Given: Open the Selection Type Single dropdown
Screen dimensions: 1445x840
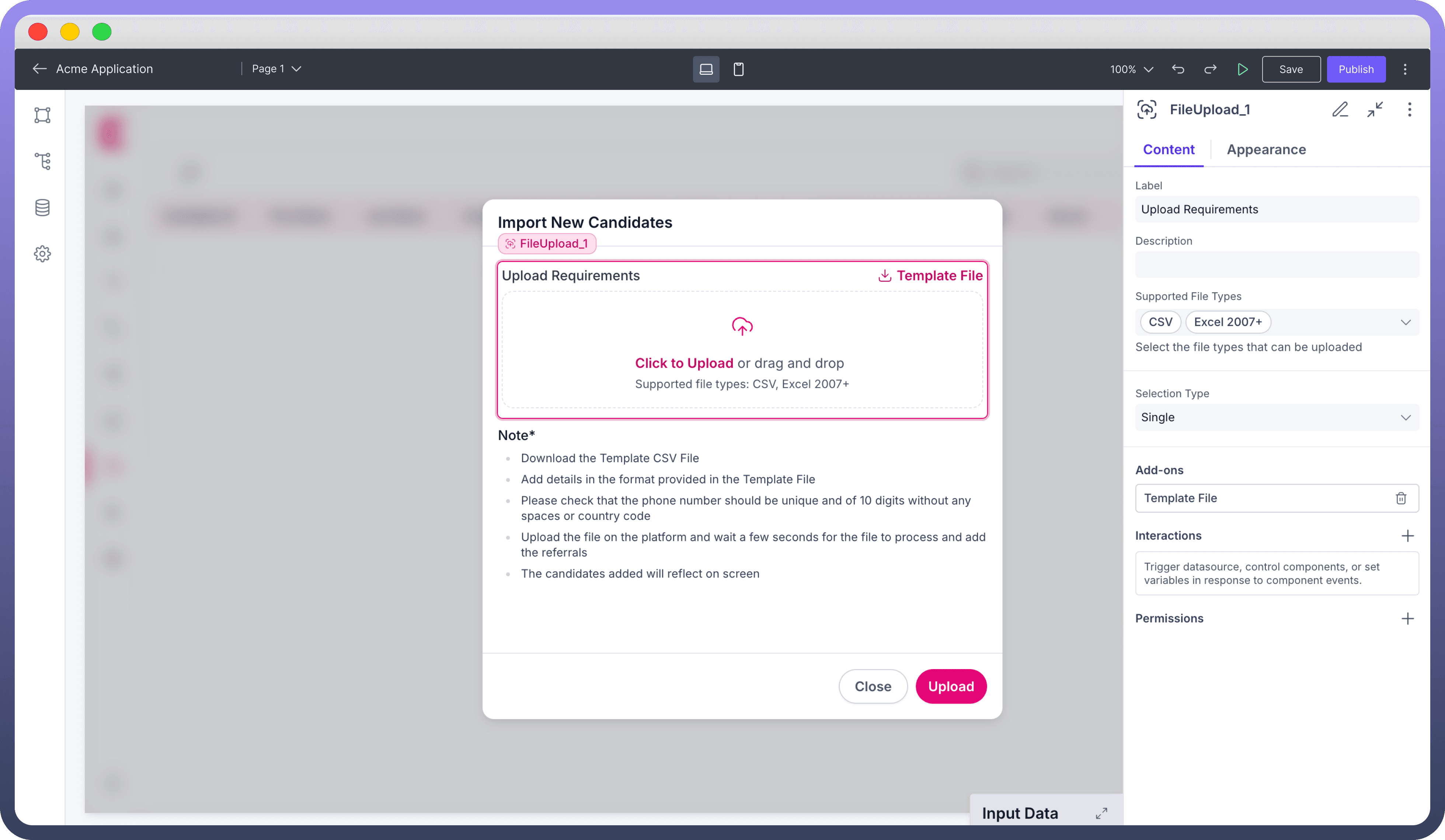Looking at the screenshot, I should pyautogui.click(x=1277, y=417).
